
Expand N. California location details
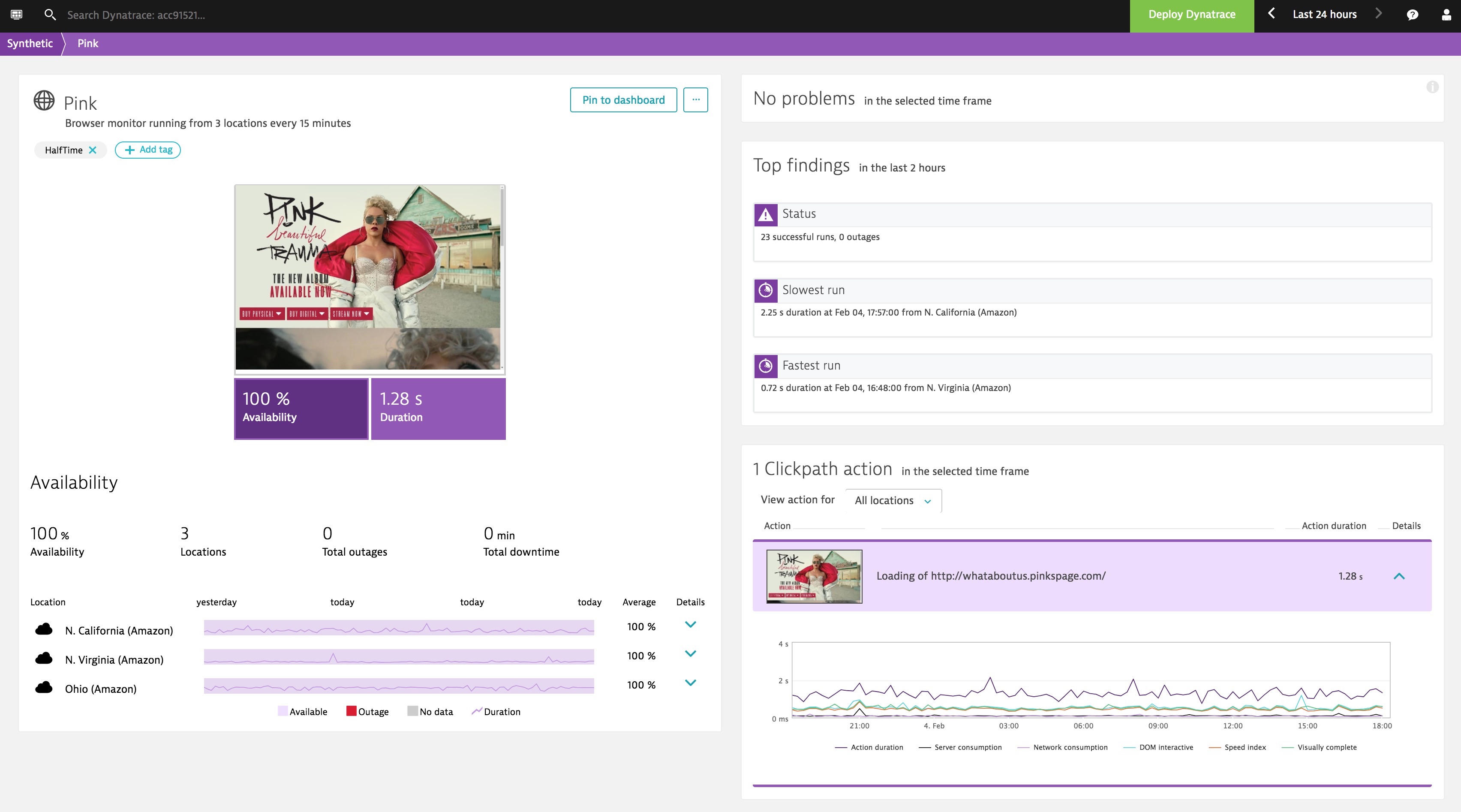[690, 625]
